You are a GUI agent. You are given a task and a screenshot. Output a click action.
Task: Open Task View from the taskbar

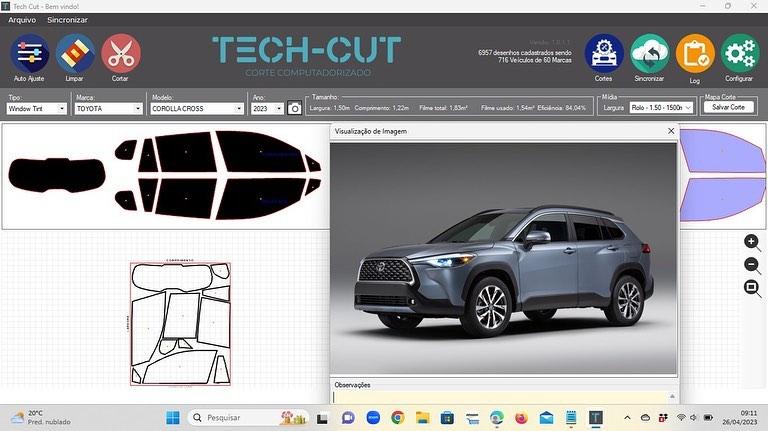click(322, 418)
